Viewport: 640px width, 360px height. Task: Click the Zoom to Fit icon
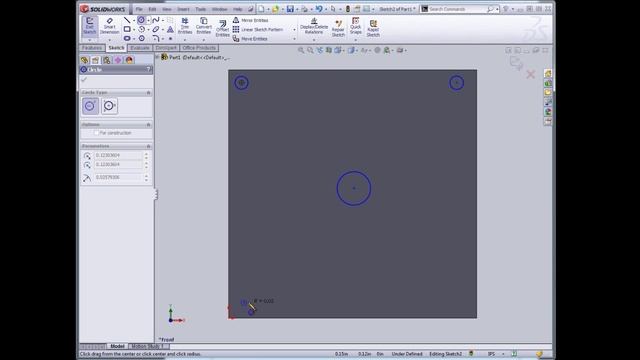tap(301, 50)
